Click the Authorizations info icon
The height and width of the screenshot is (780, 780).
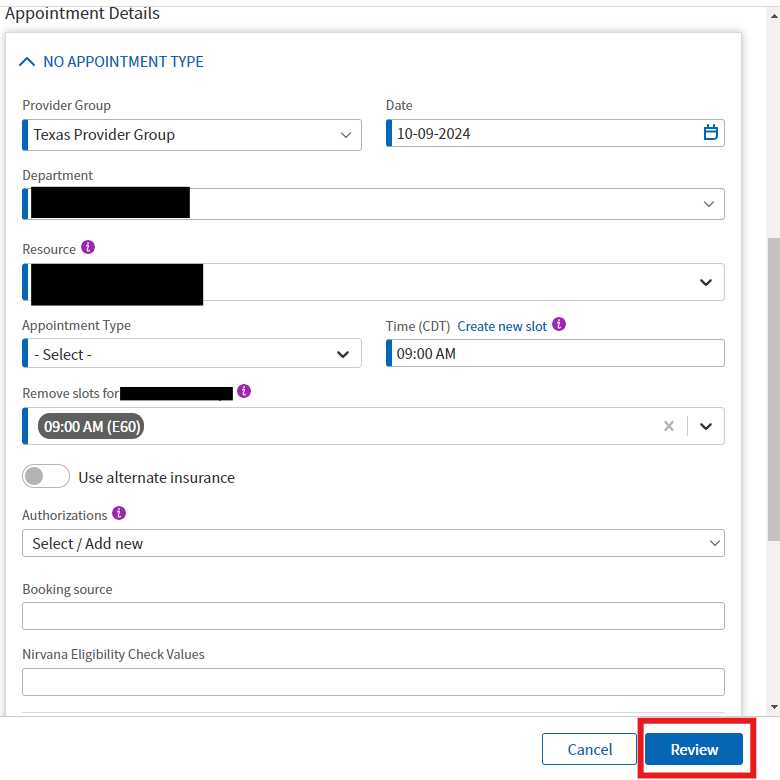coord(119,513)
